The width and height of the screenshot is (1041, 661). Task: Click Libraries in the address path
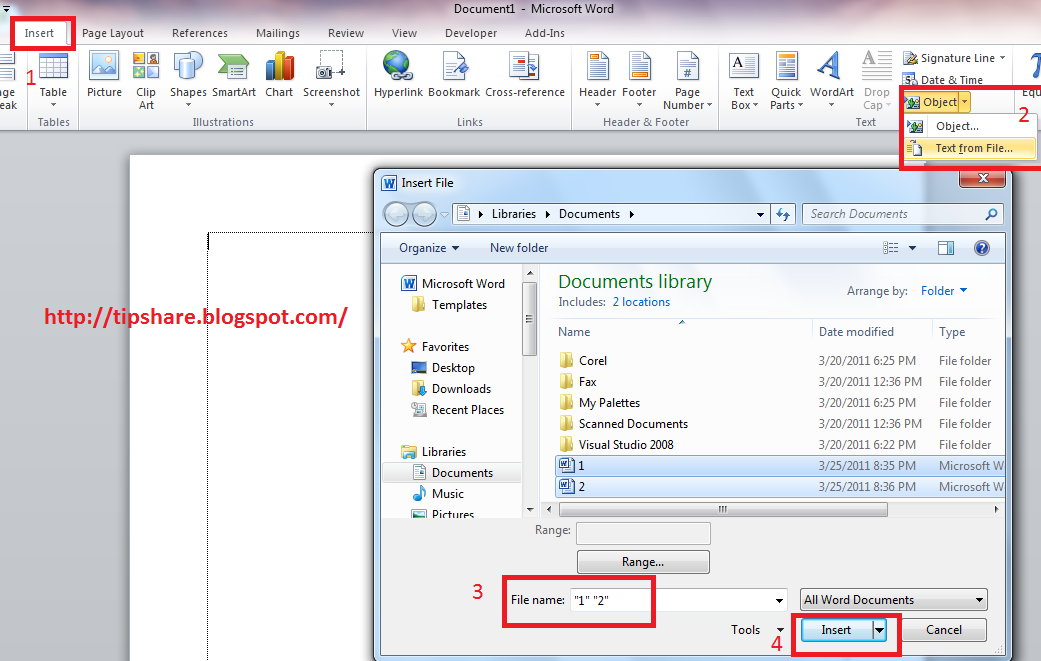click(514, 214)
